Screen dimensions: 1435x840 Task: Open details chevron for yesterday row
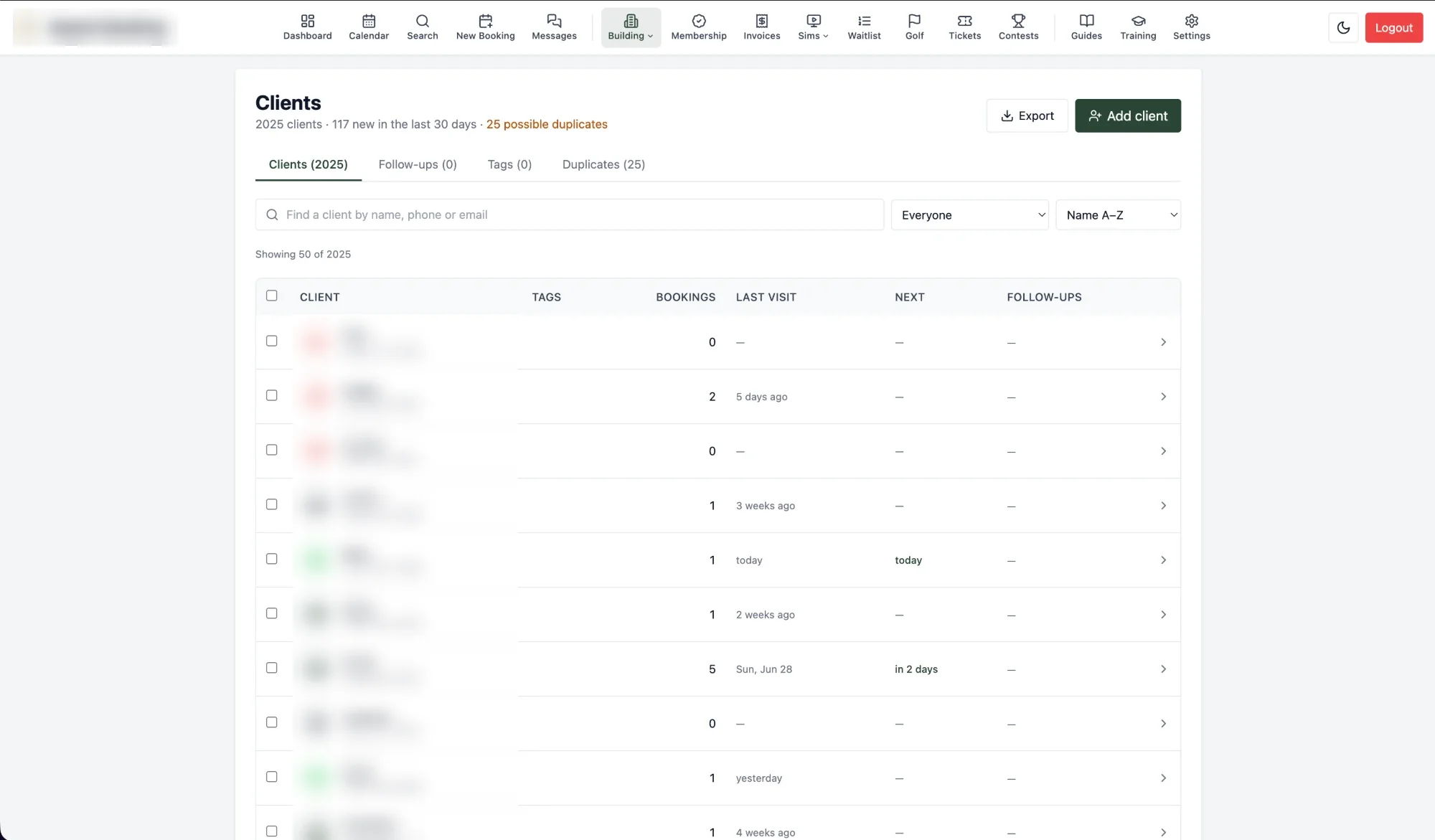1163,778
